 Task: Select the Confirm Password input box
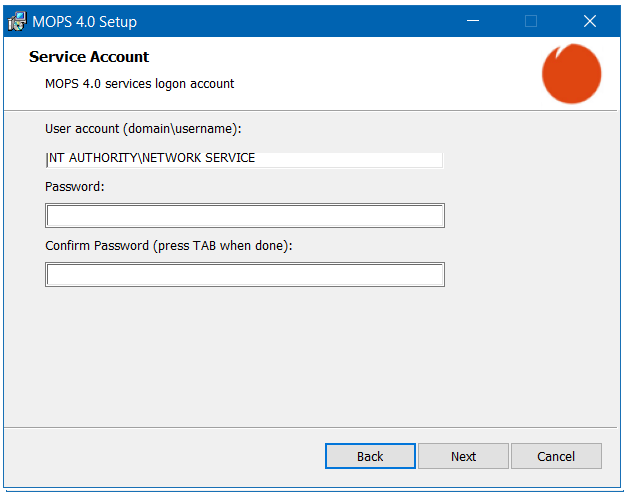(244, 275)
